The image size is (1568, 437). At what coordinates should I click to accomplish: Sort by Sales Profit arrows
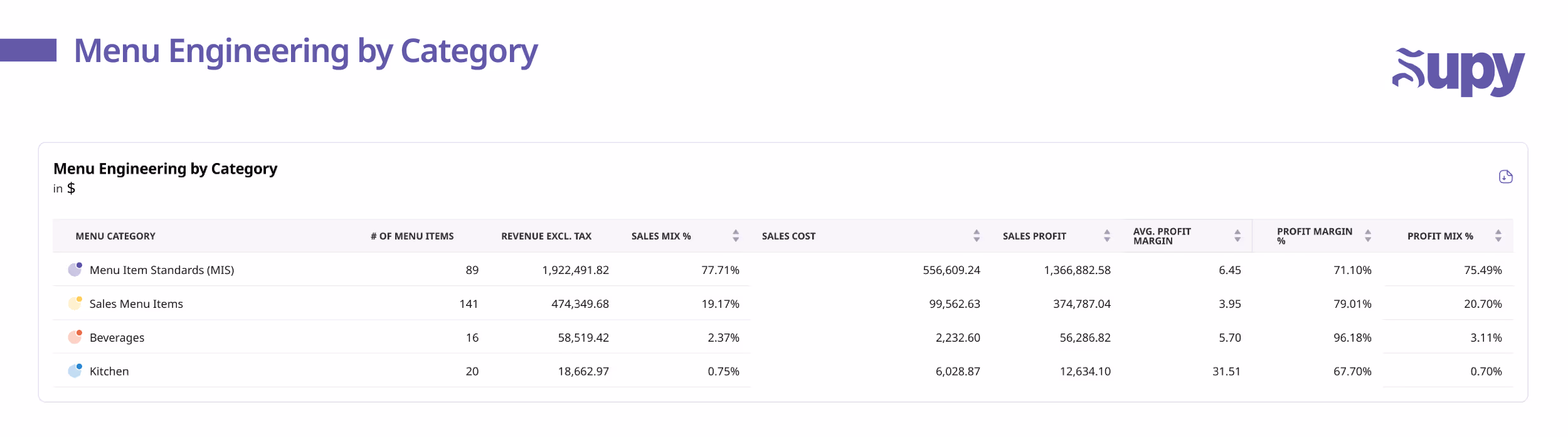(x=1107, y=236)
